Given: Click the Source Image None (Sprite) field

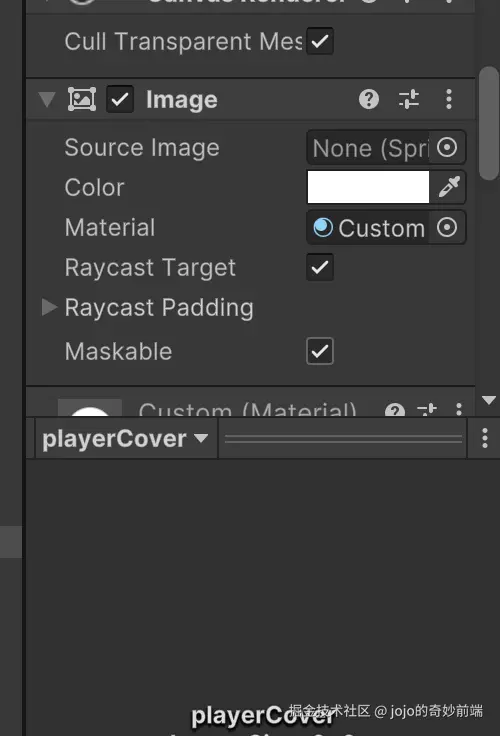Looking at the screenshot, I should 370,148.
